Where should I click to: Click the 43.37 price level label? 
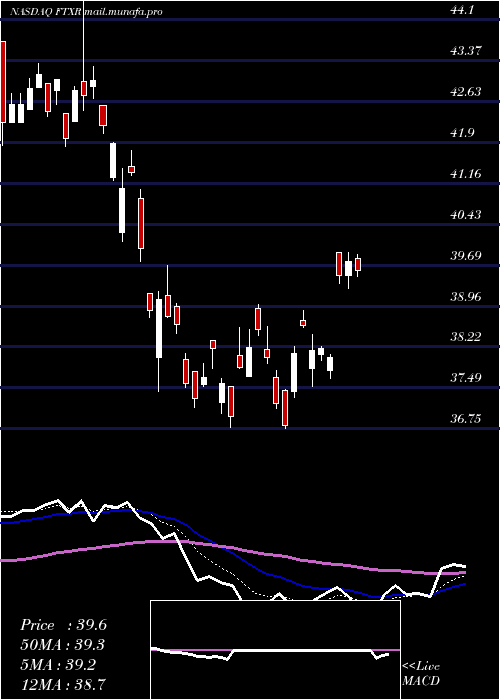[x=467, y=50]
